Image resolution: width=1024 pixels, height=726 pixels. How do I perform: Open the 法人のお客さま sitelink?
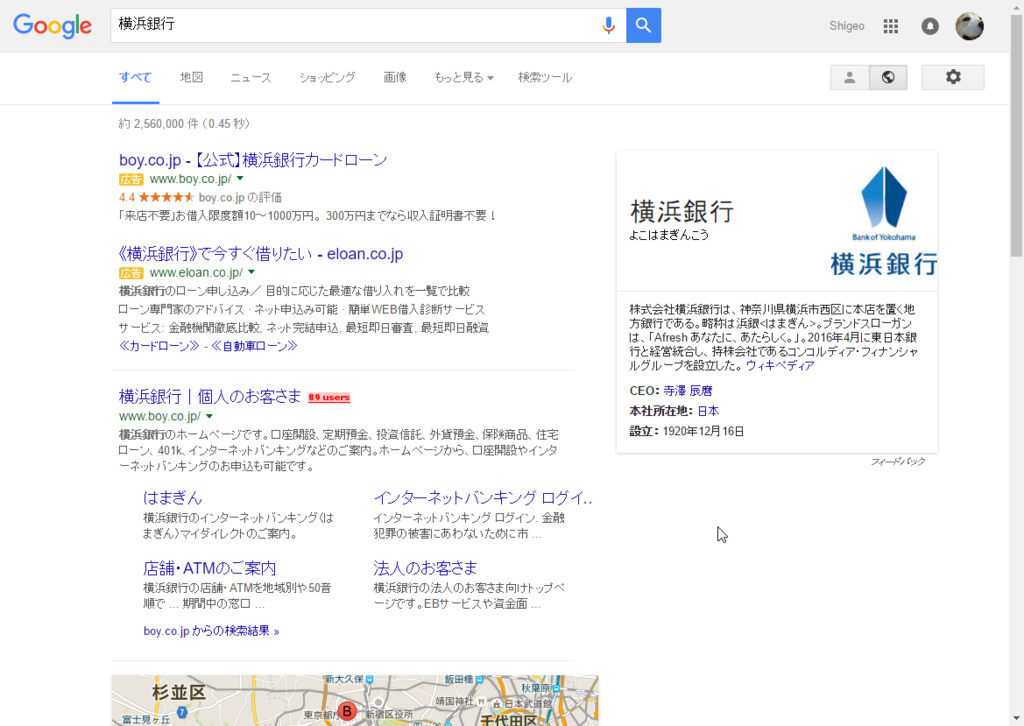425,568
